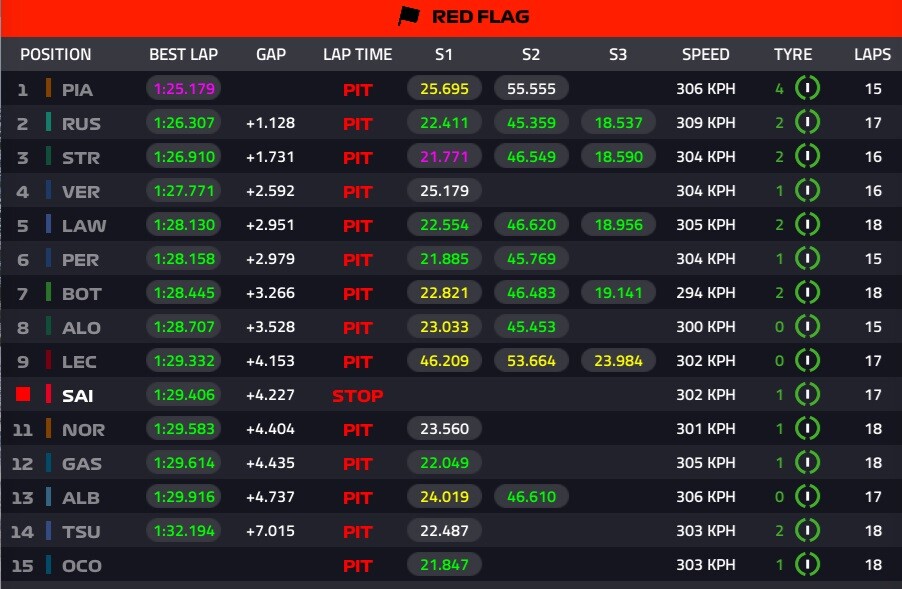Click the GAP column header
The height and width of the screenshot is (589, 902).
click(x=271, y=54)
